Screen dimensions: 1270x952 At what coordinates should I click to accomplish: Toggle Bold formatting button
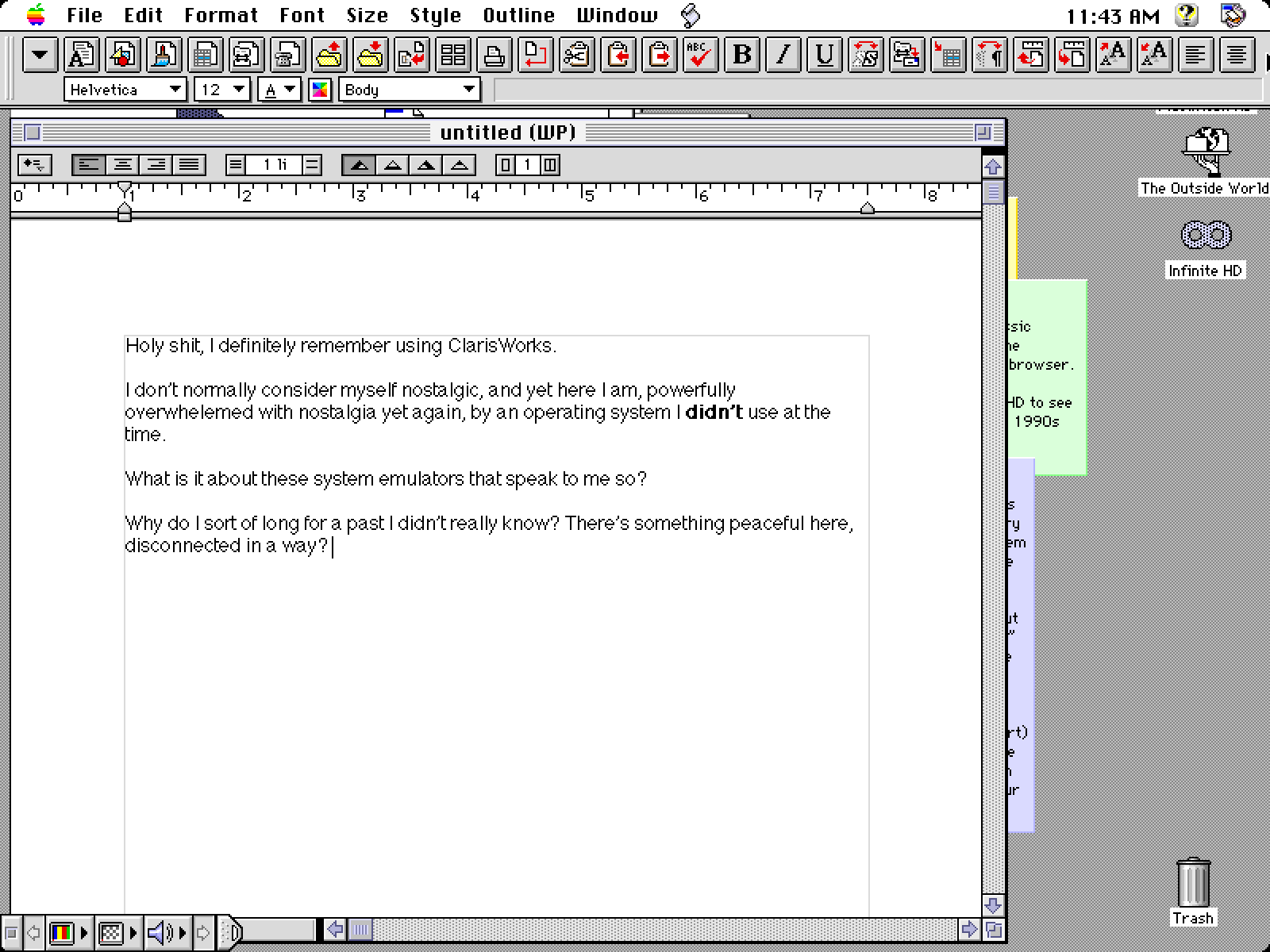(741, 55)
